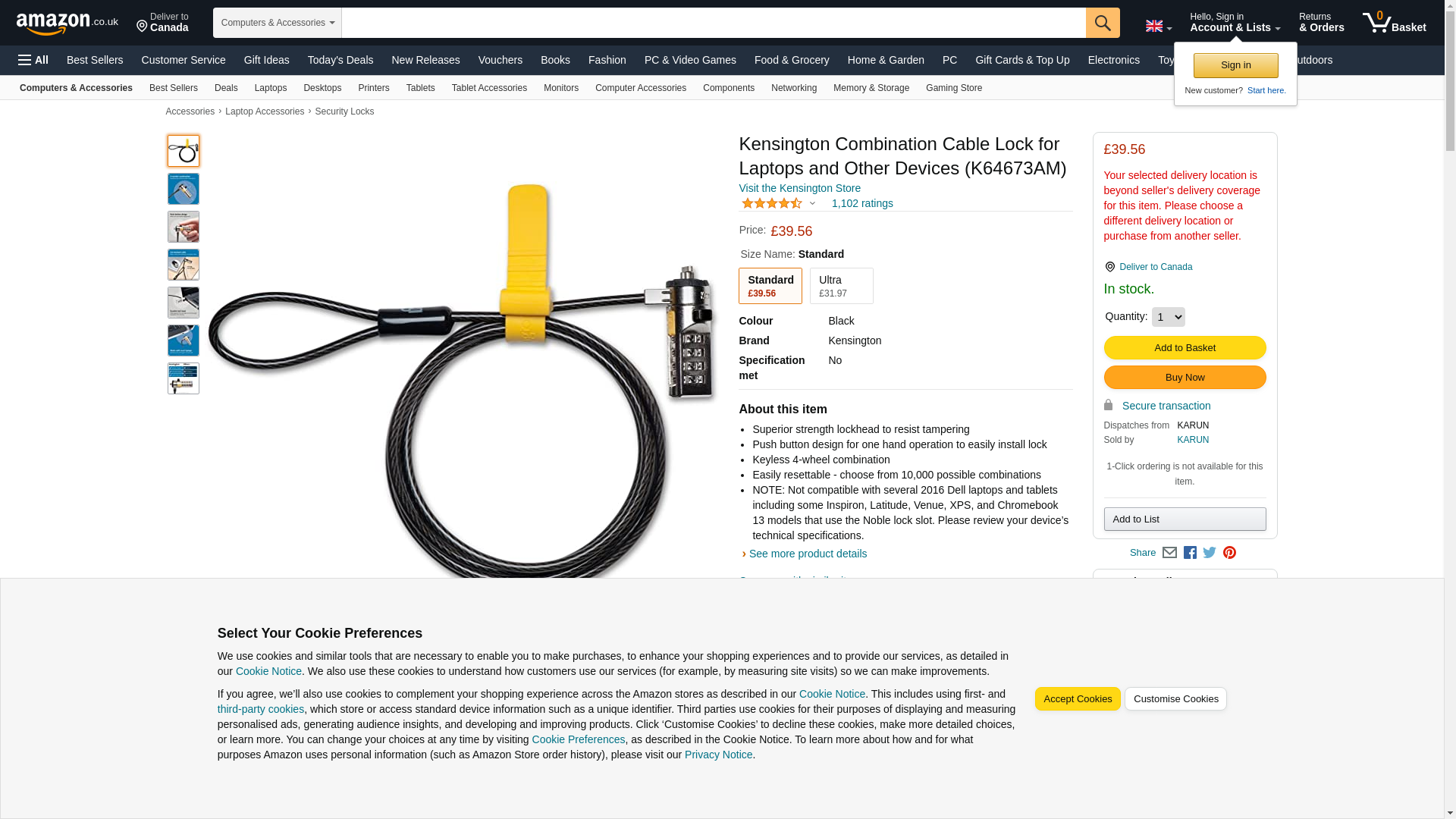Share on Facebook icon
This screenshot has width=1456, height=819.
coord(1190,553)
